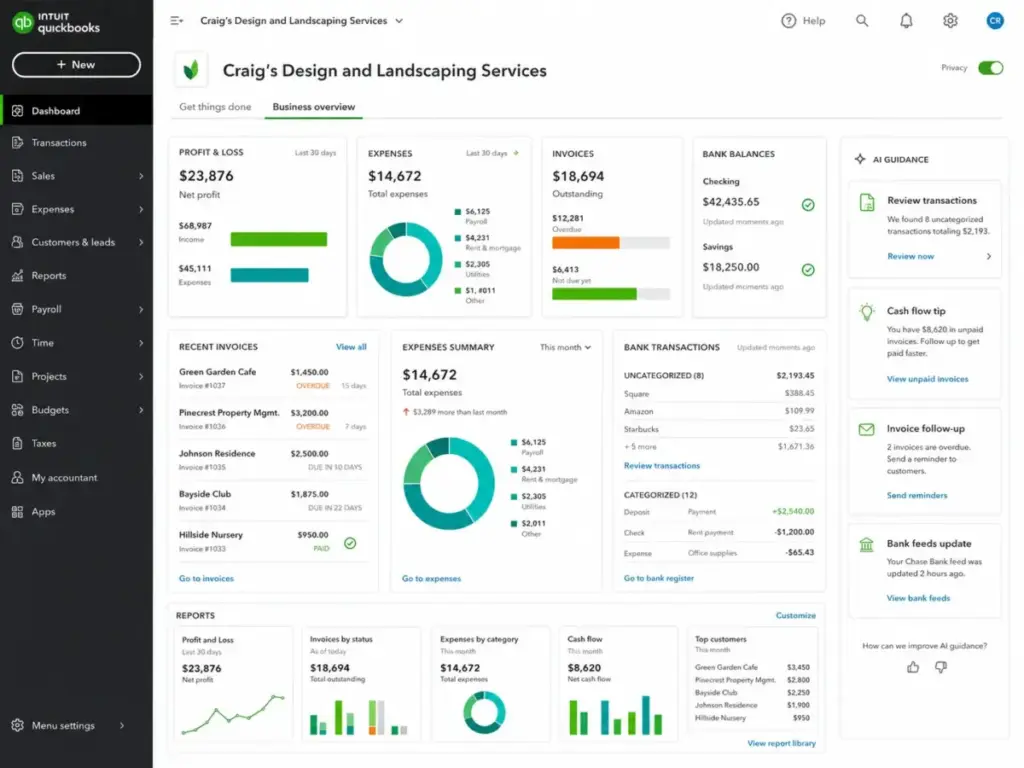Click the thumbs down feedback icon
The height and width of the screenshot is (768, 1024).
940,667
